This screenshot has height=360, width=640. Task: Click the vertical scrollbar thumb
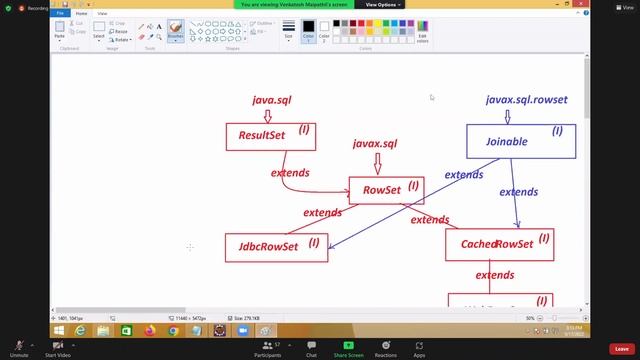(587, 88)
